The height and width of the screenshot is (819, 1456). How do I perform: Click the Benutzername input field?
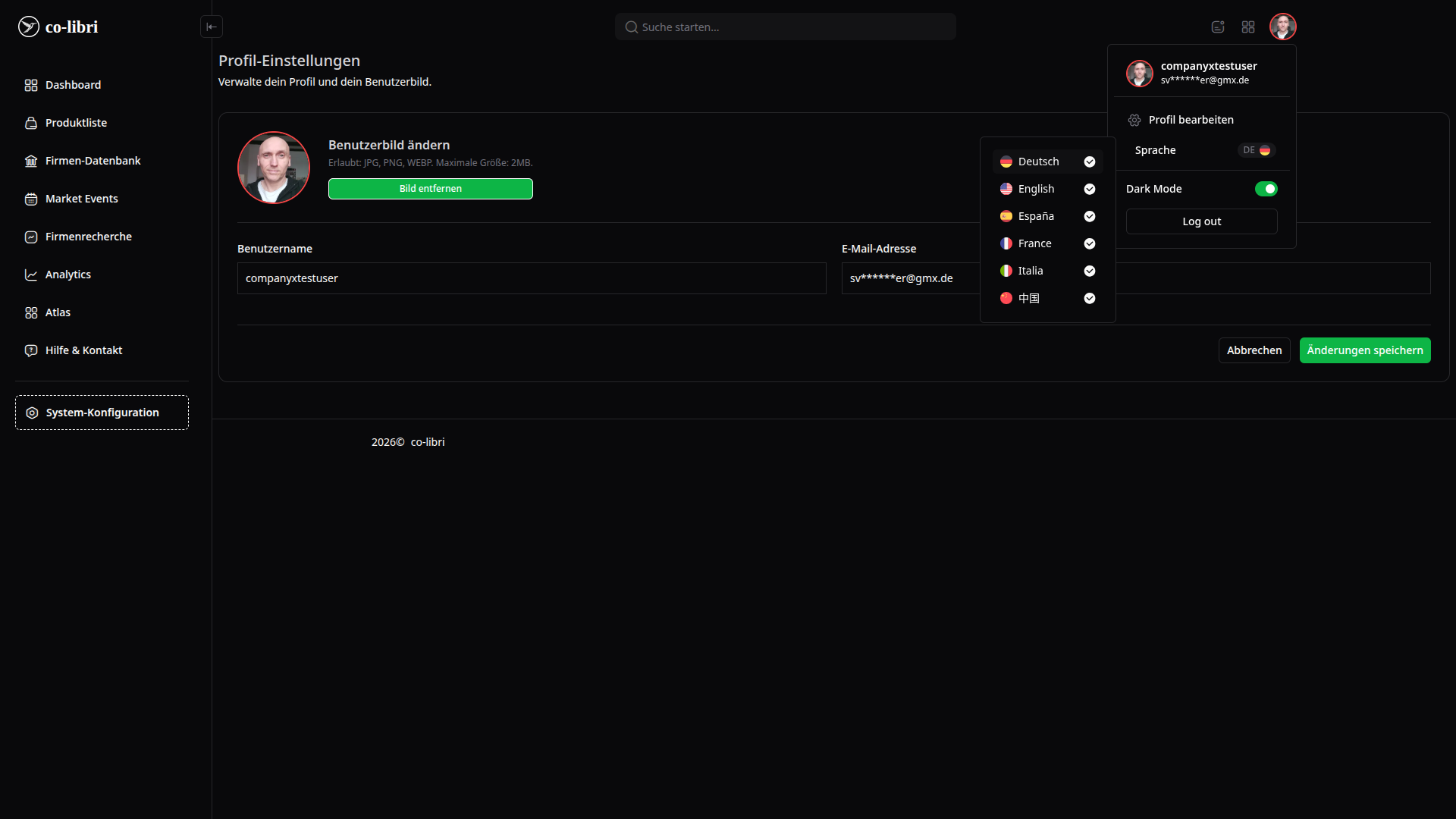point(532,278)
